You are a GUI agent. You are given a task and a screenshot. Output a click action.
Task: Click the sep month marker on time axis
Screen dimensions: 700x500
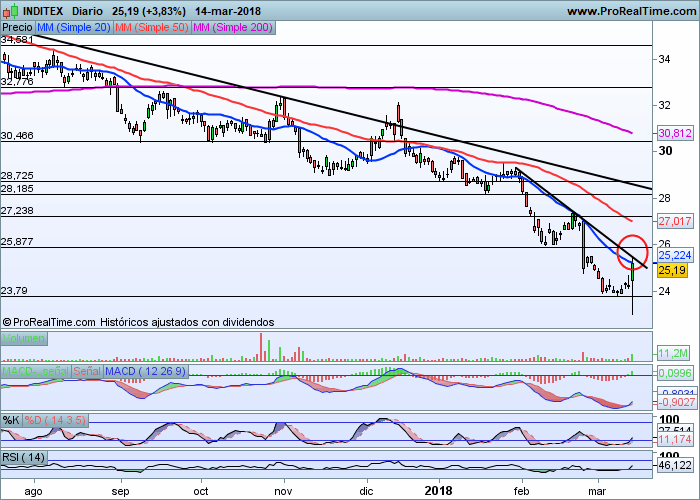(x=120, y=492)
